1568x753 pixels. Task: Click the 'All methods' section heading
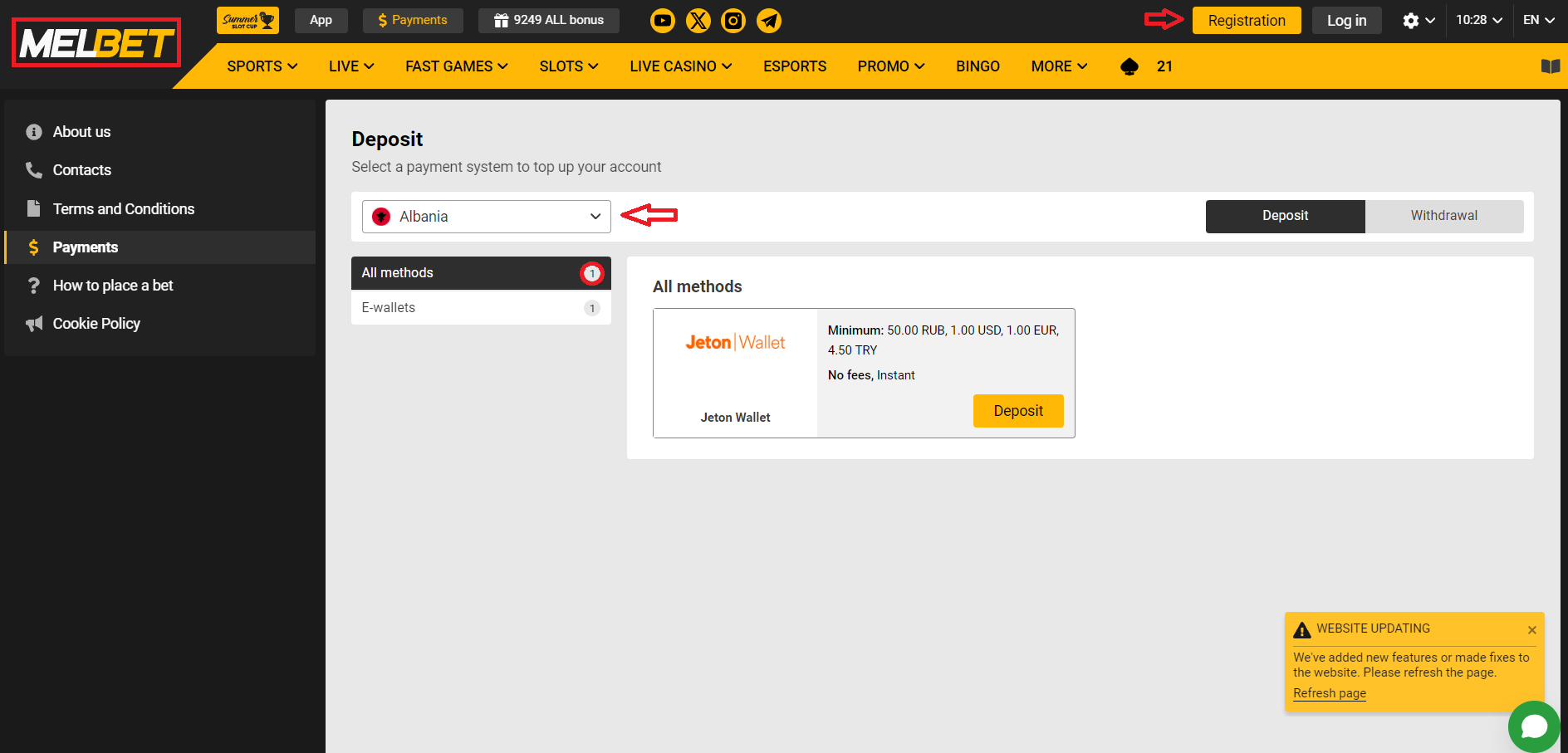coord(697,286)
